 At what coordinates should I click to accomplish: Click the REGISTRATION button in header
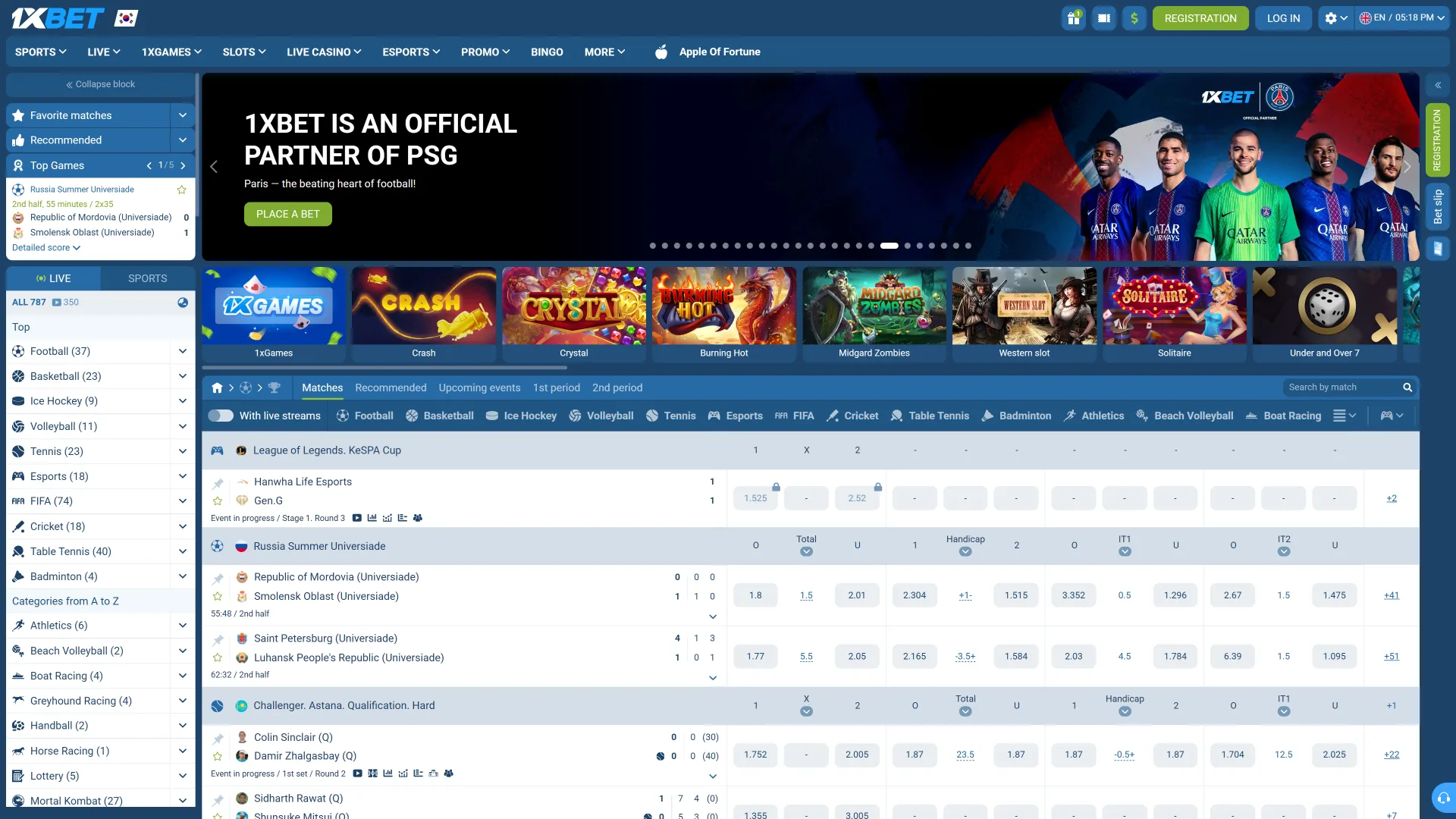tap(1200, 18)
